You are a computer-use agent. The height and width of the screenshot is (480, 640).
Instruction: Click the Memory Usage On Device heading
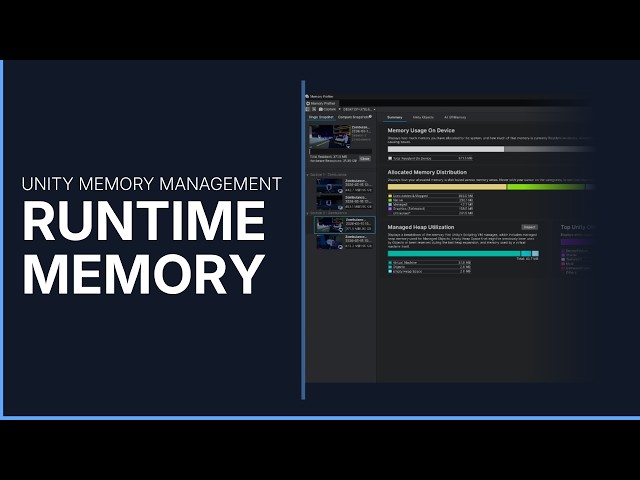[x=421, y=131]
